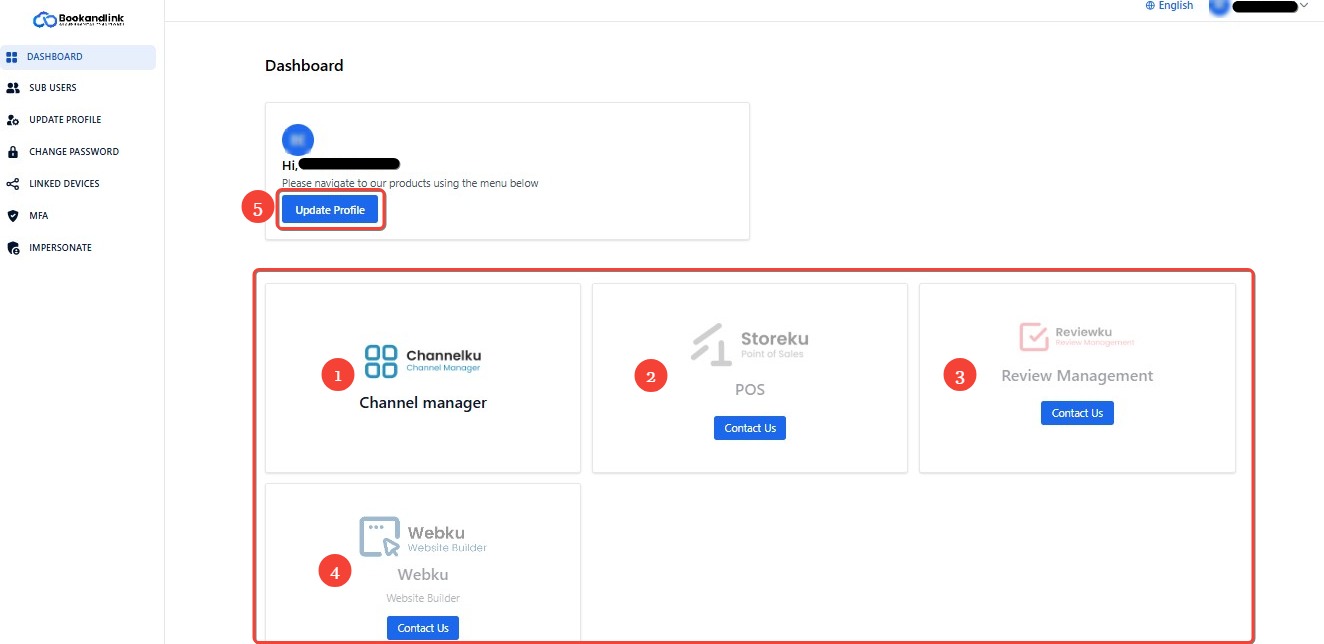The height and width of the screenshot is (644, 1324).
Task: Click the 'POS' label
Action: 750,389
